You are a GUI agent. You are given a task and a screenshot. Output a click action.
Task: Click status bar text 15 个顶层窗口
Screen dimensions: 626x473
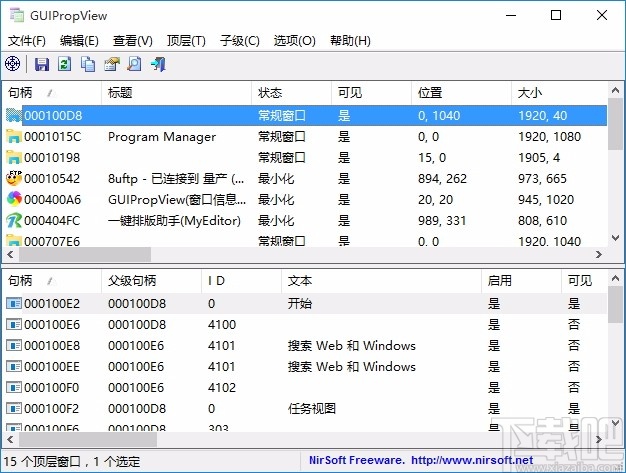click(x=42, y=461)
